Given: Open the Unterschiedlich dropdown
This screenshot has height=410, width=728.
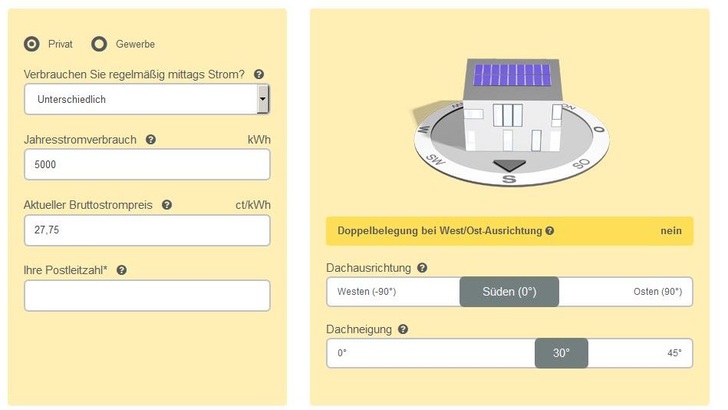Looking at the screenshot, I should pyautogui.click(x=140, y=100).
